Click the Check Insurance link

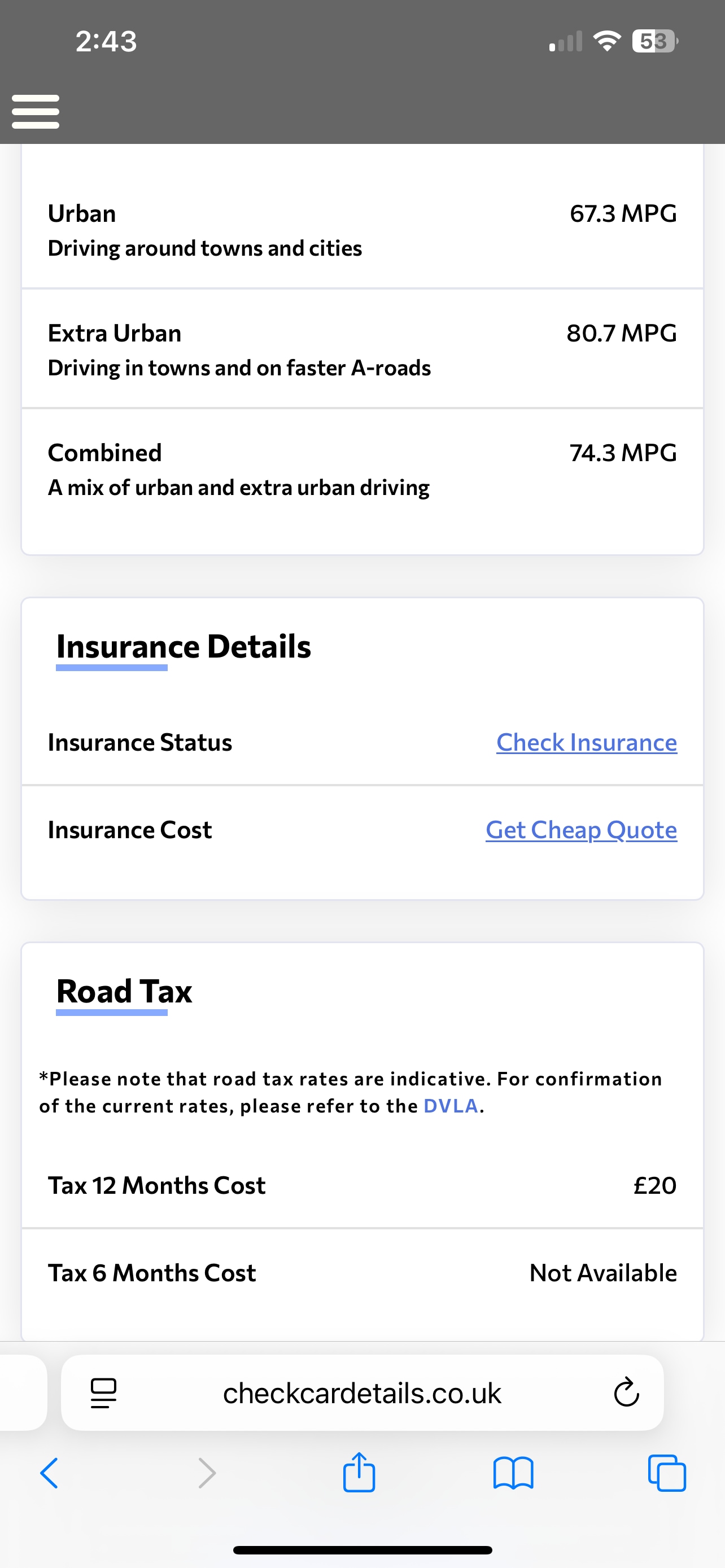pos(586,742)
